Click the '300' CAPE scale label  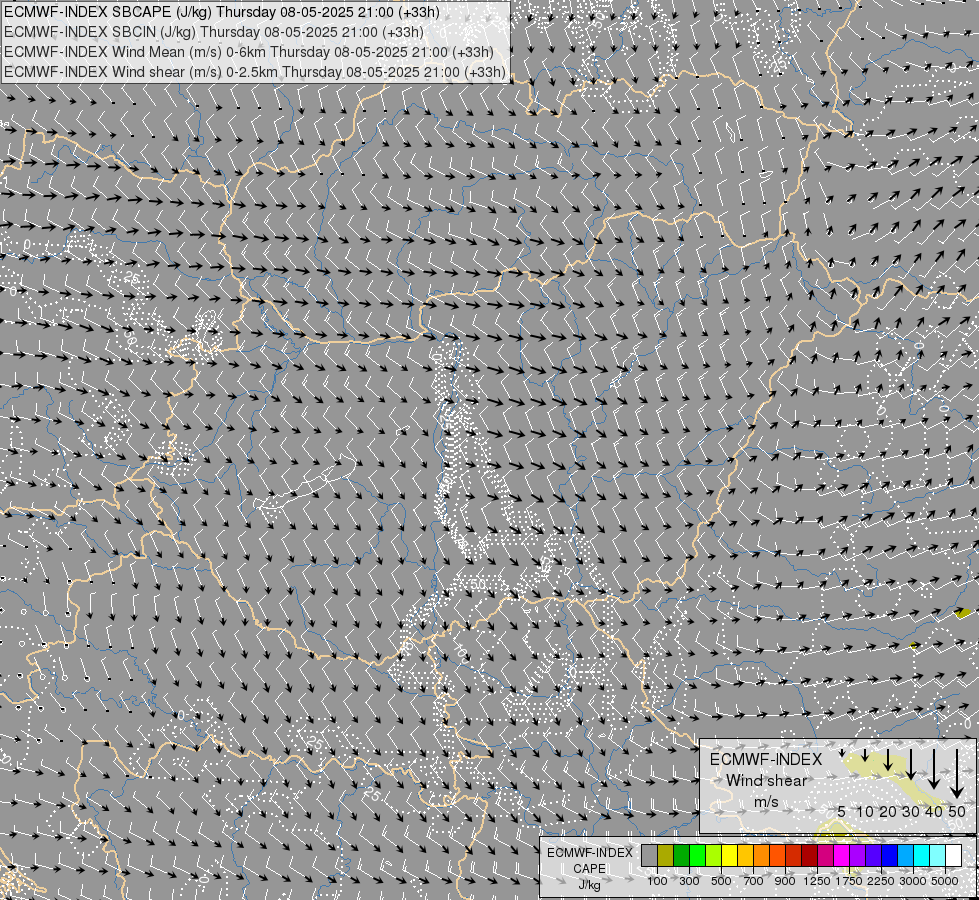click(x=689, y=881)
